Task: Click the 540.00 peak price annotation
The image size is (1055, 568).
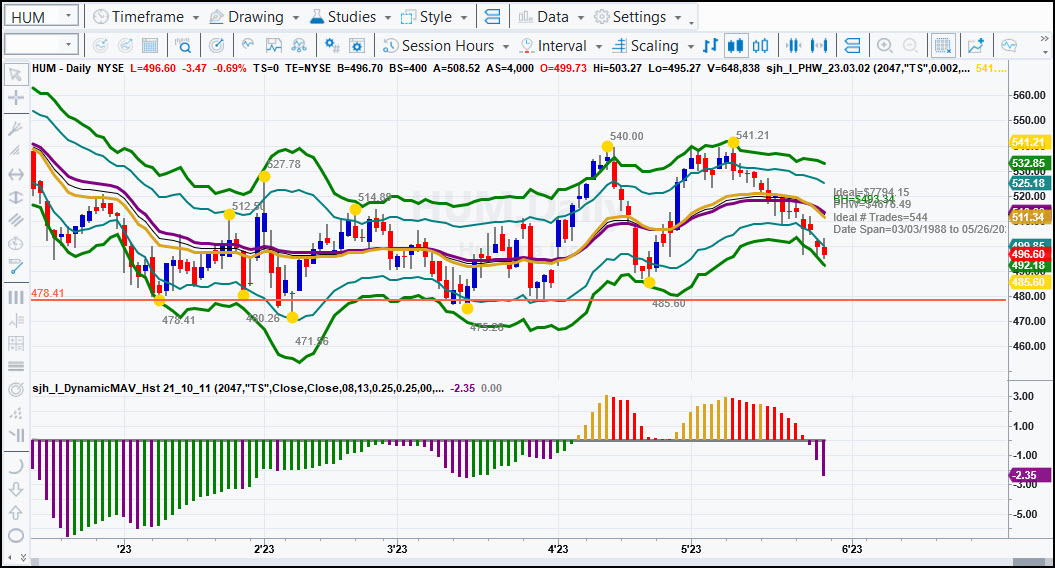Action: (x=626, y=137)
